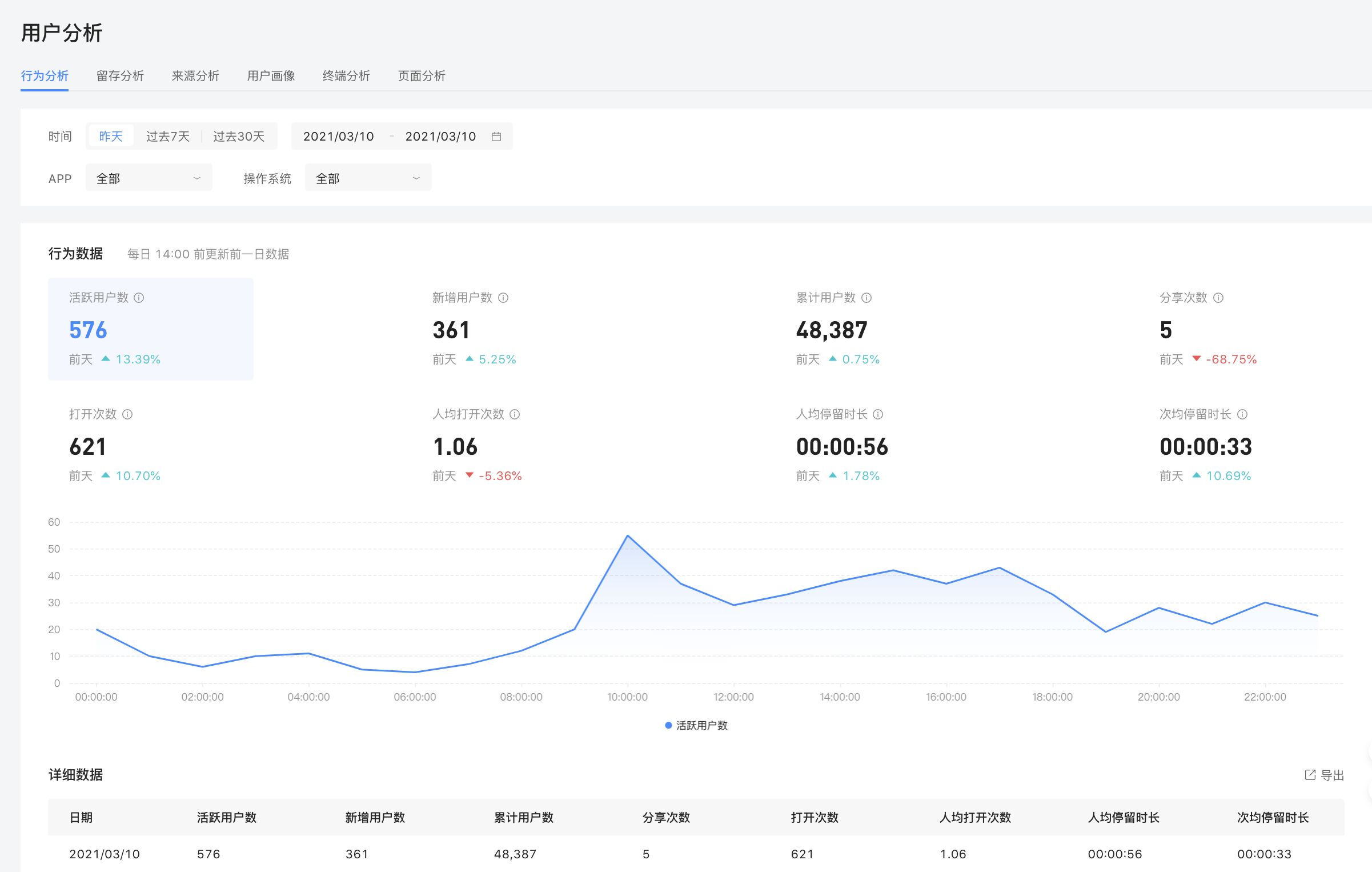Open the info tooltip for 打开次数
Viewport: 1372px width, 872px height.
point(127,414)
